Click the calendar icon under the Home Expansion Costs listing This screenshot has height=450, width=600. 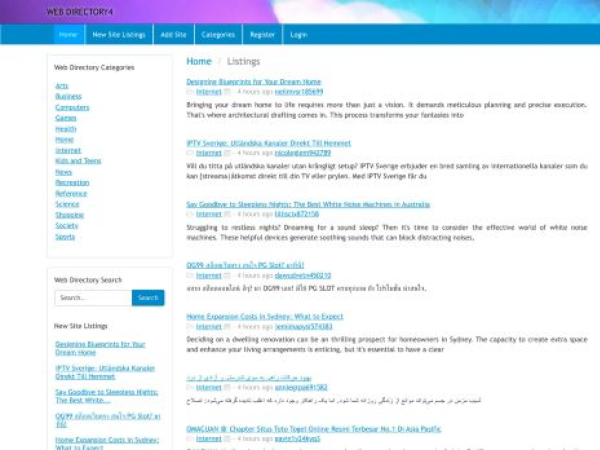click(227, 326)
